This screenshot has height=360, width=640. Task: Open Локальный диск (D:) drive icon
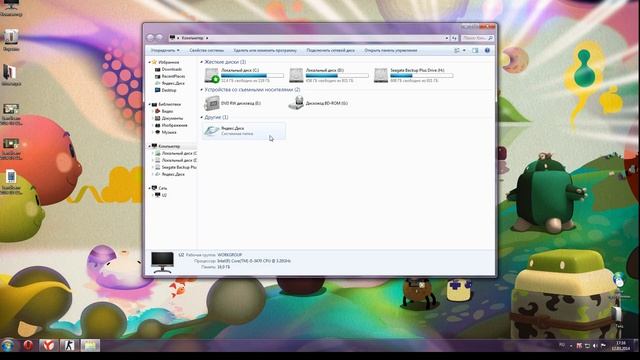(296, 76)
